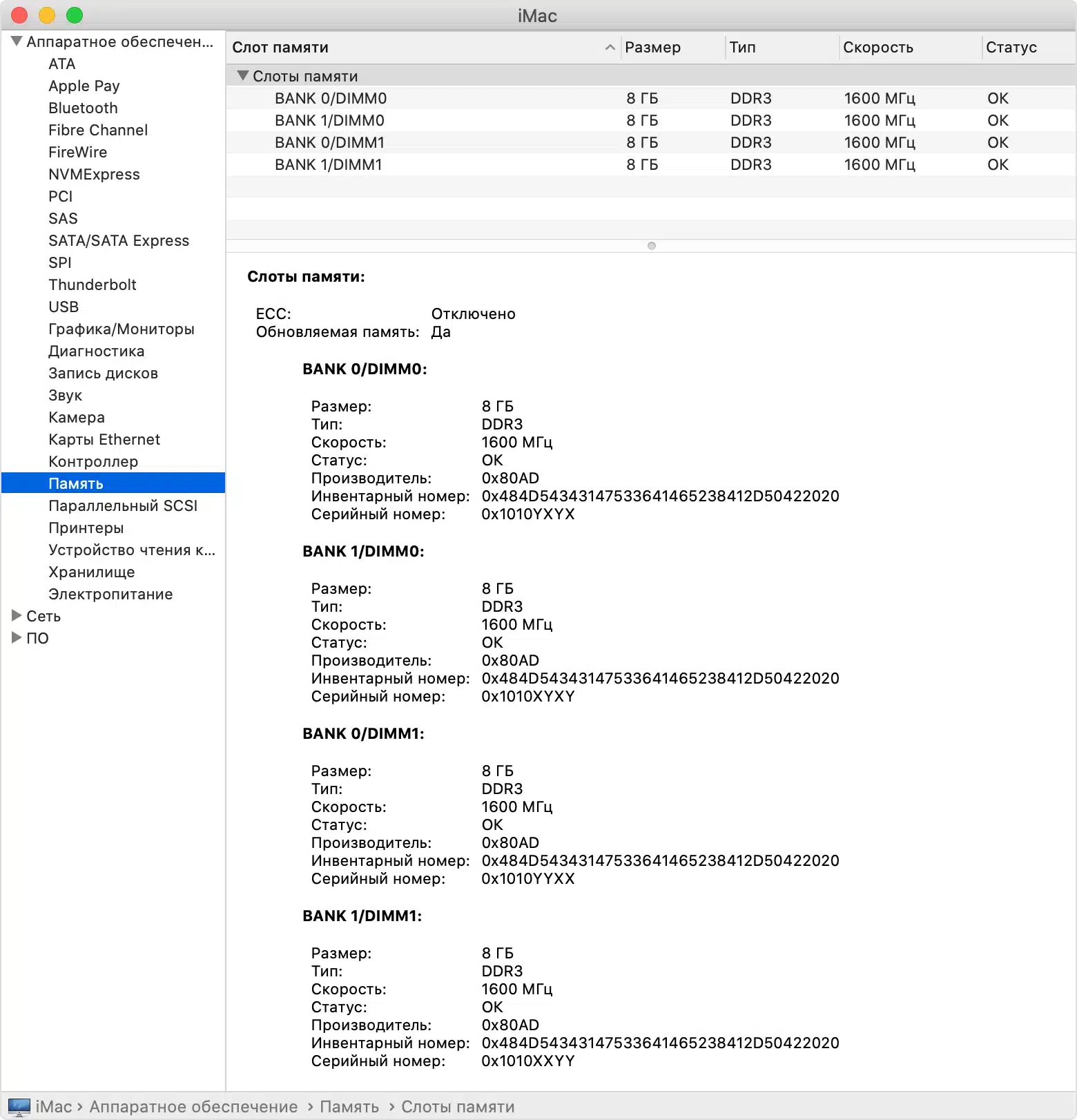Click the BANK 0/DIMM0: details heading
Image resolution: width=1077 pixels, height=1120 pixels.
[x=365, y=369]
